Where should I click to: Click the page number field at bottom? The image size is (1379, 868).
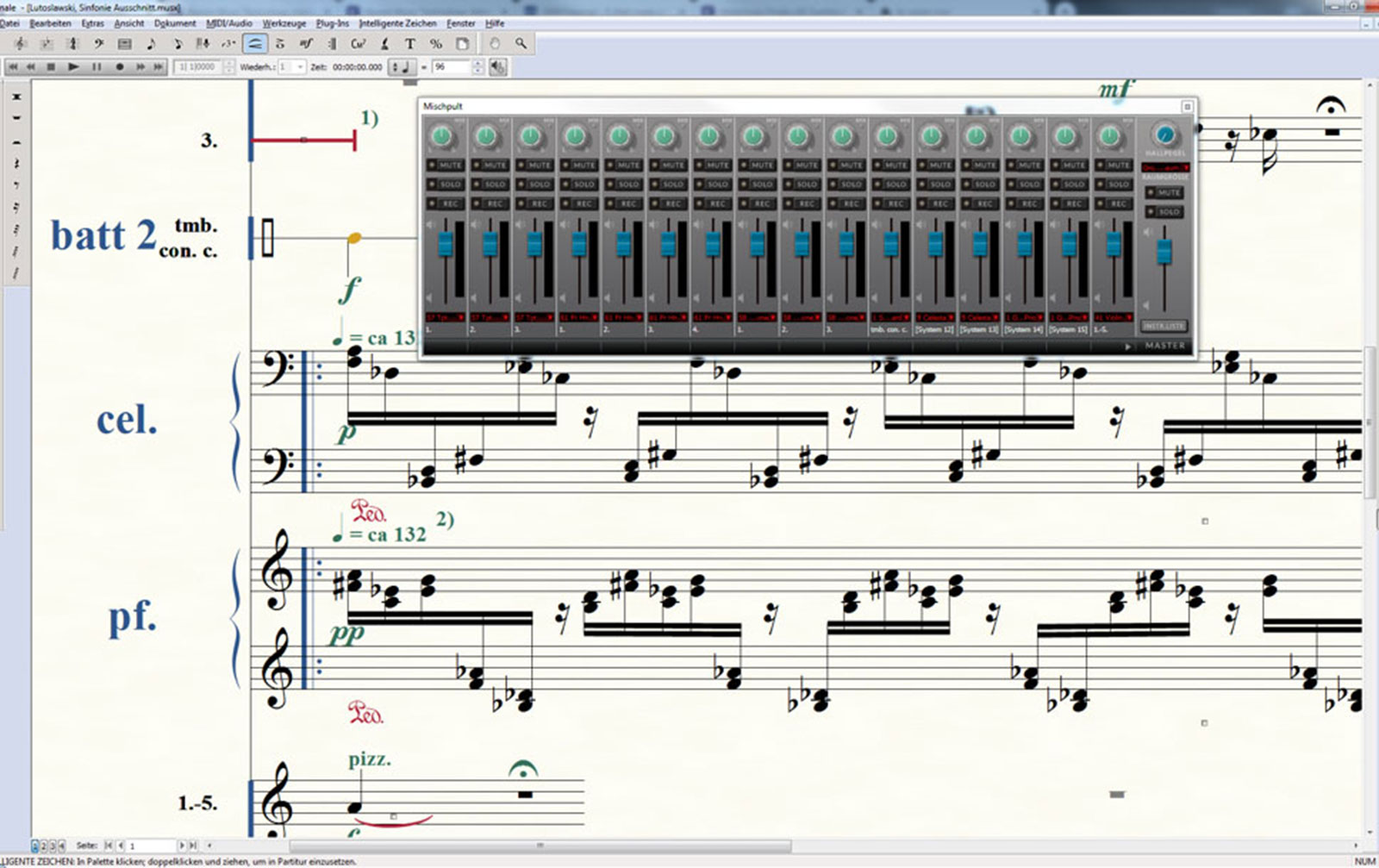[152, 846]
